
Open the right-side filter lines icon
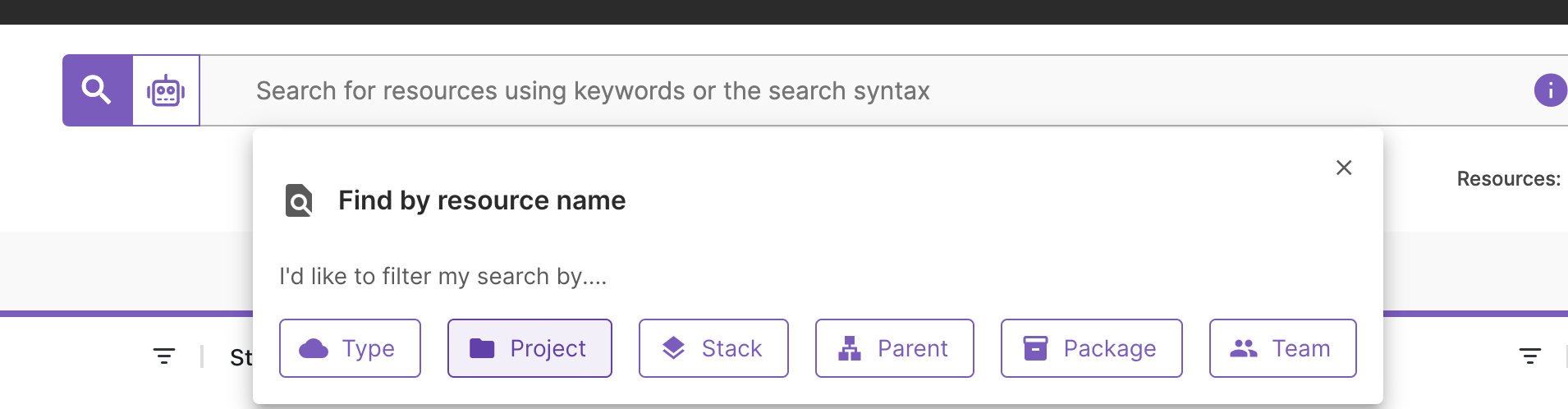(x=1529, y=356)
